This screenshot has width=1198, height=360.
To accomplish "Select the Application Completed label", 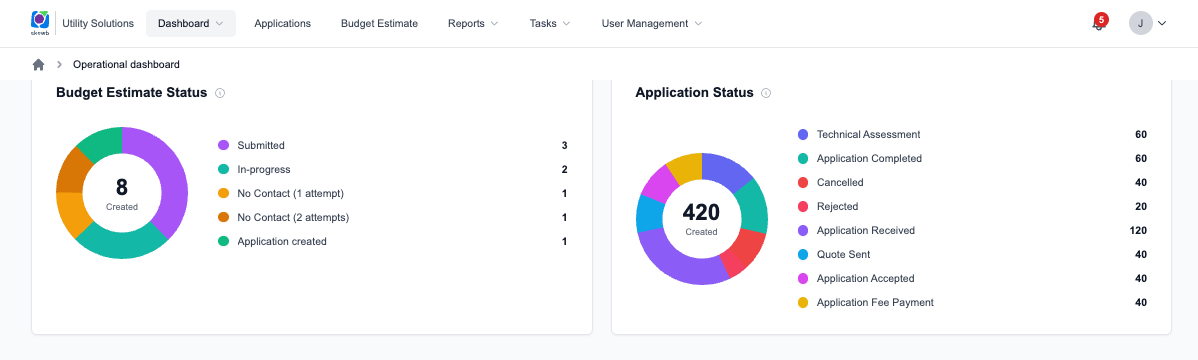I will pyautogui.click(x=869, y=159).
